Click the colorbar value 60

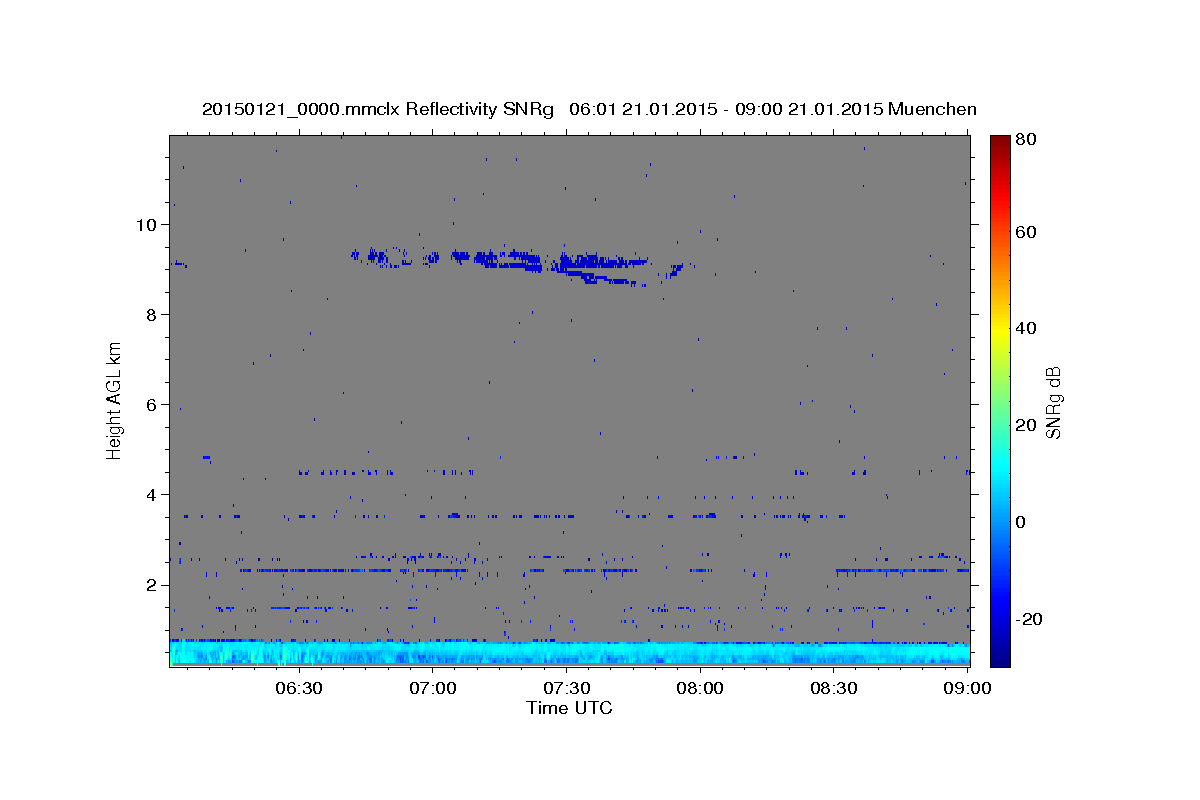click(x=1028, y=232)
